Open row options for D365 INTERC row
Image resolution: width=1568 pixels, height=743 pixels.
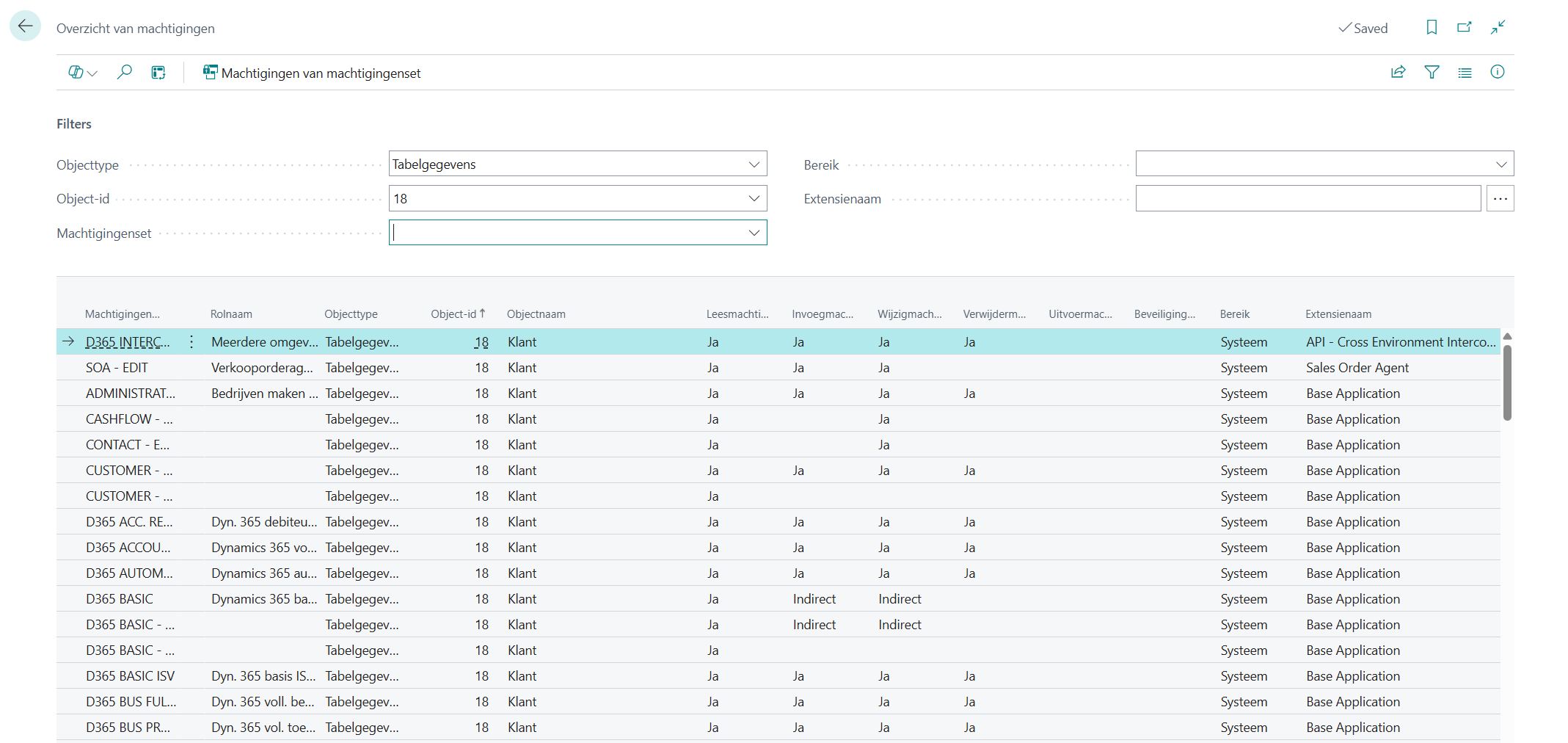(x=192, y=341)
